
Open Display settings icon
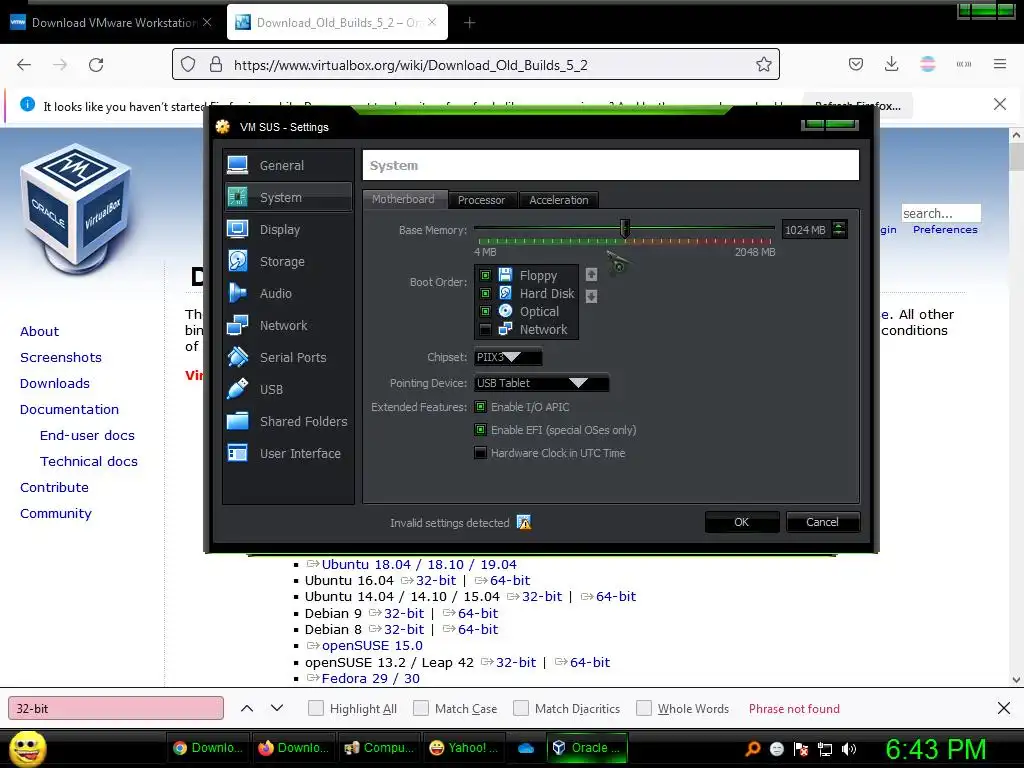(237, 229)
